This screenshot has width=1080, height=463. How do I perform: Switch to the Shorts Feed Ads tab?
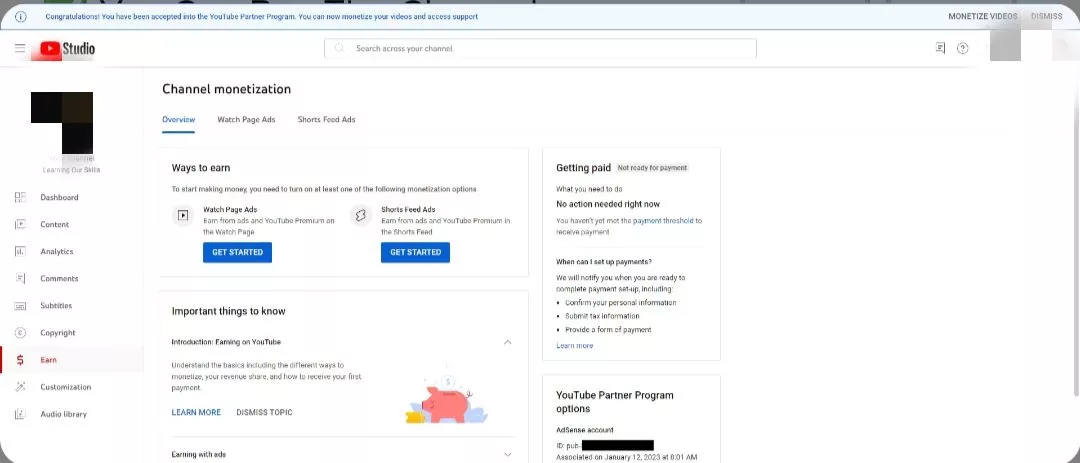(x=326, y=120)
